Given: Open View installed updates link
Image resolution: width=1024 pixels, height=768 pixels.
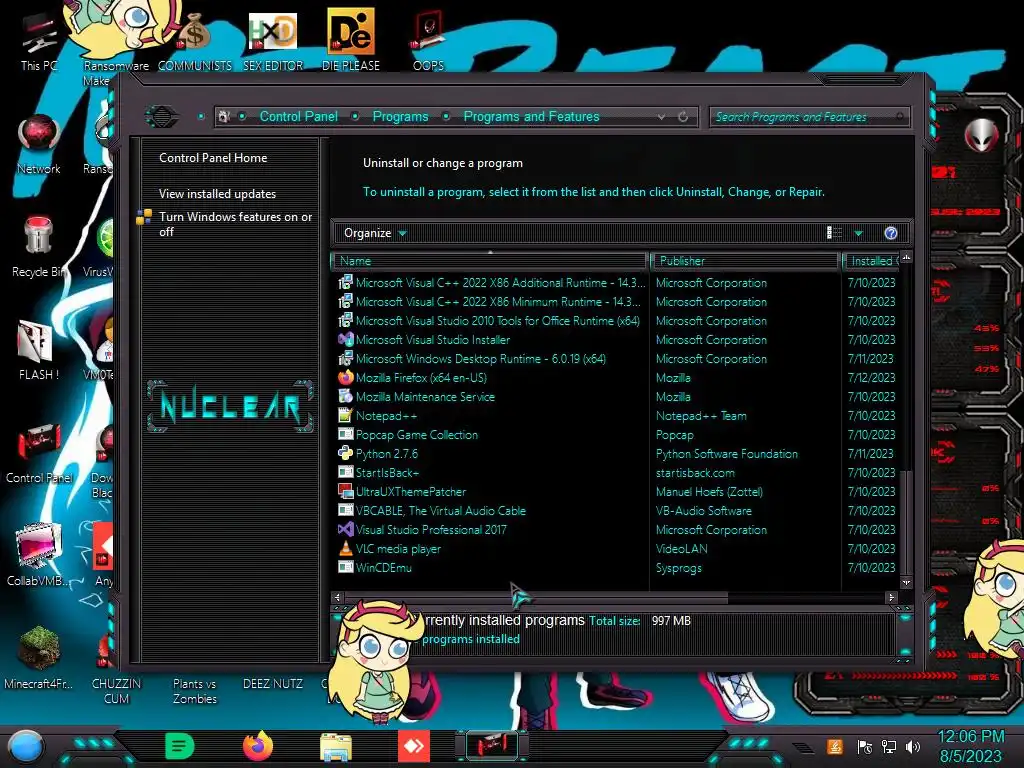Looking at the screenshot, I should point(217,194).
